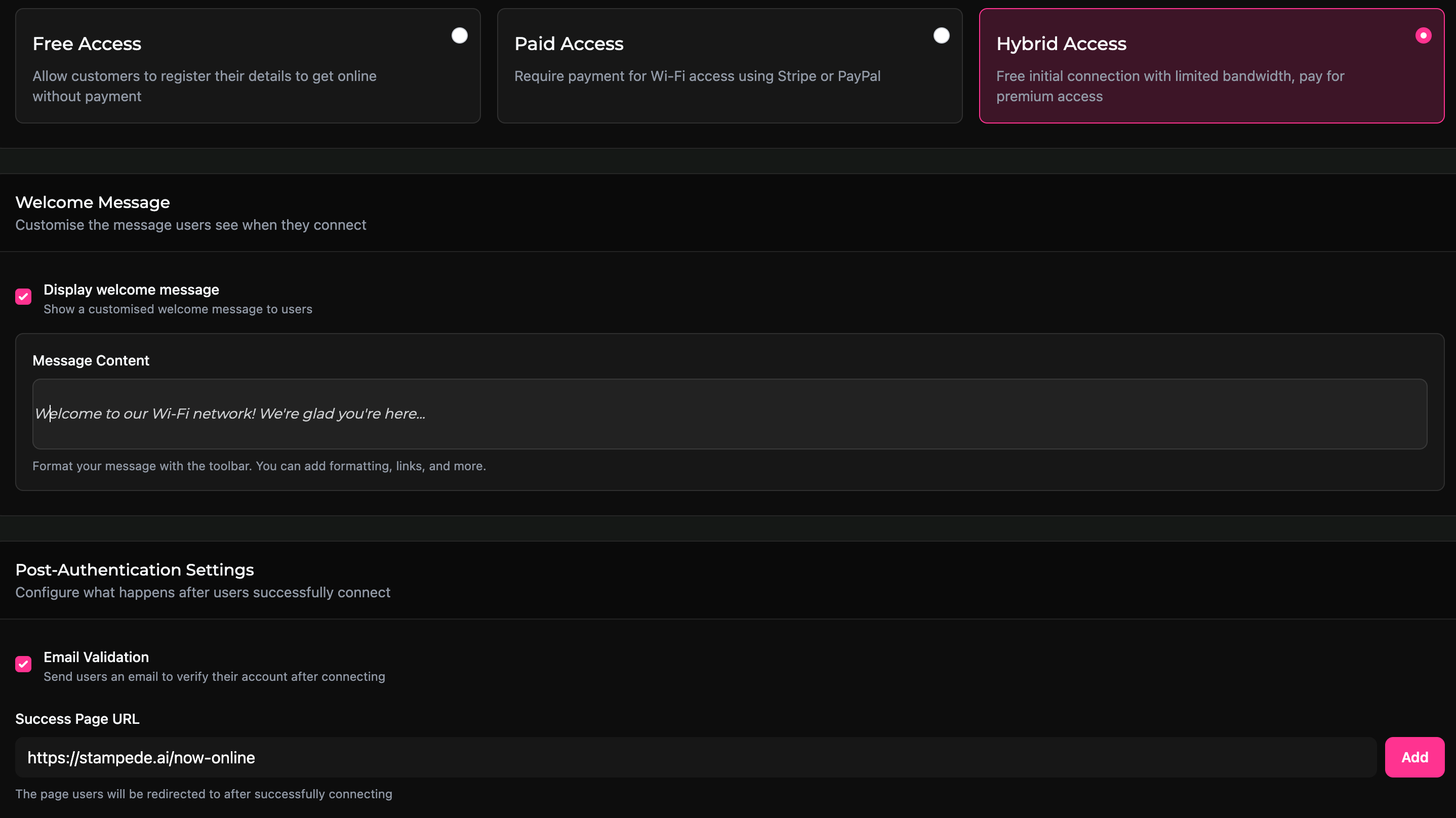Click the Hybrid Access card title

click(1061, 44)
